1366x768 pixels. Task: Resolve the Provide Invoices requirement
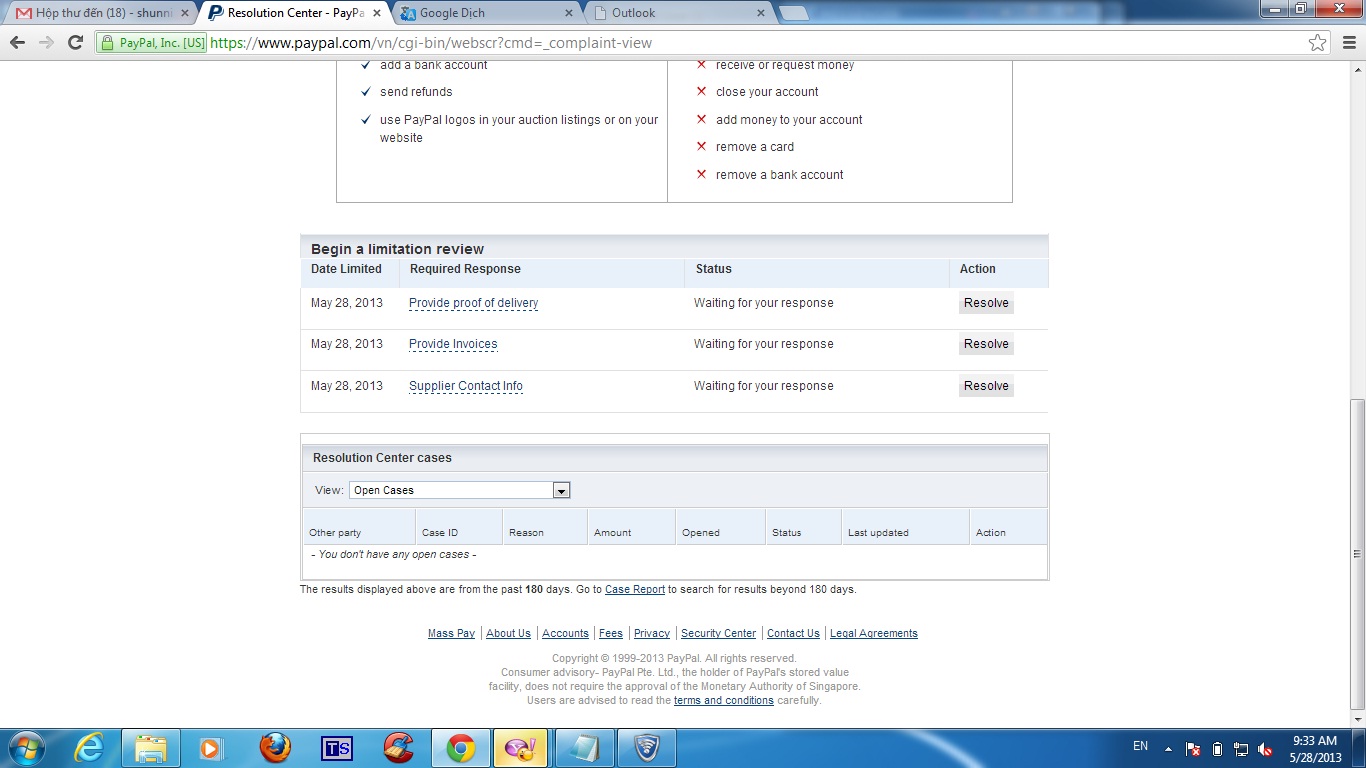[986, 344]
